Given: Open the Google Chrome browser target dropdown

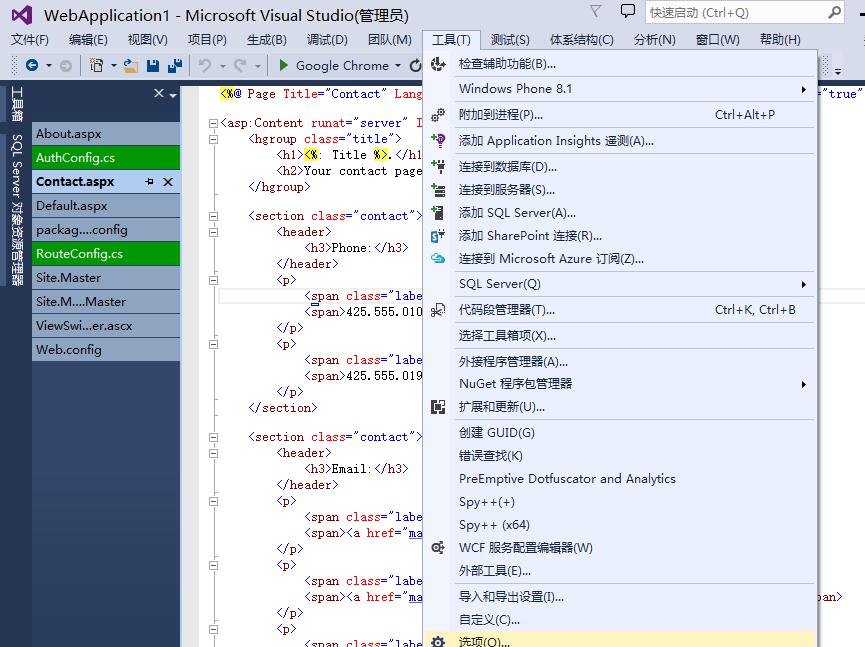Looking at the screenshot, I should click(x=398, y=66).
